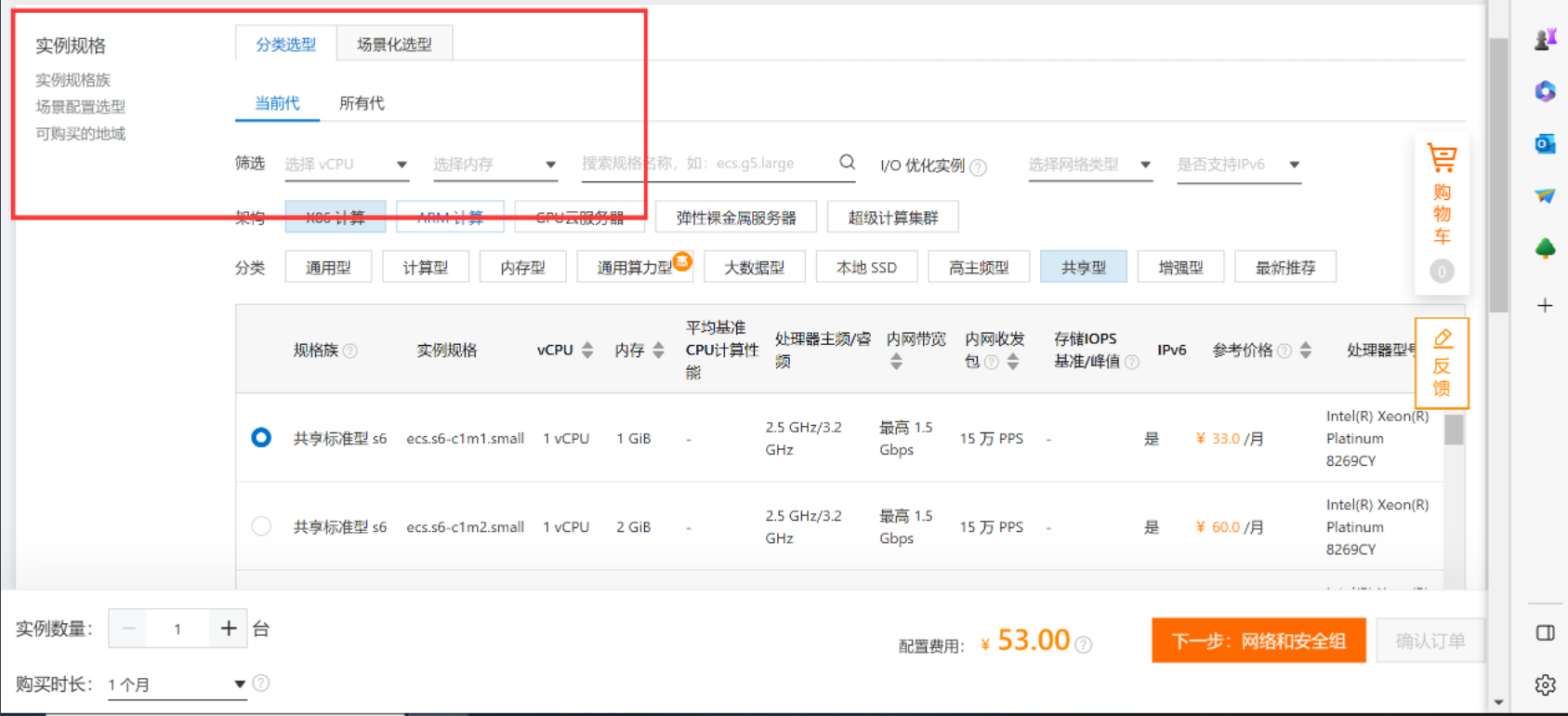Select 共享型 category
Viewport: 1568px width, 716px height.
pos(1084,267)
